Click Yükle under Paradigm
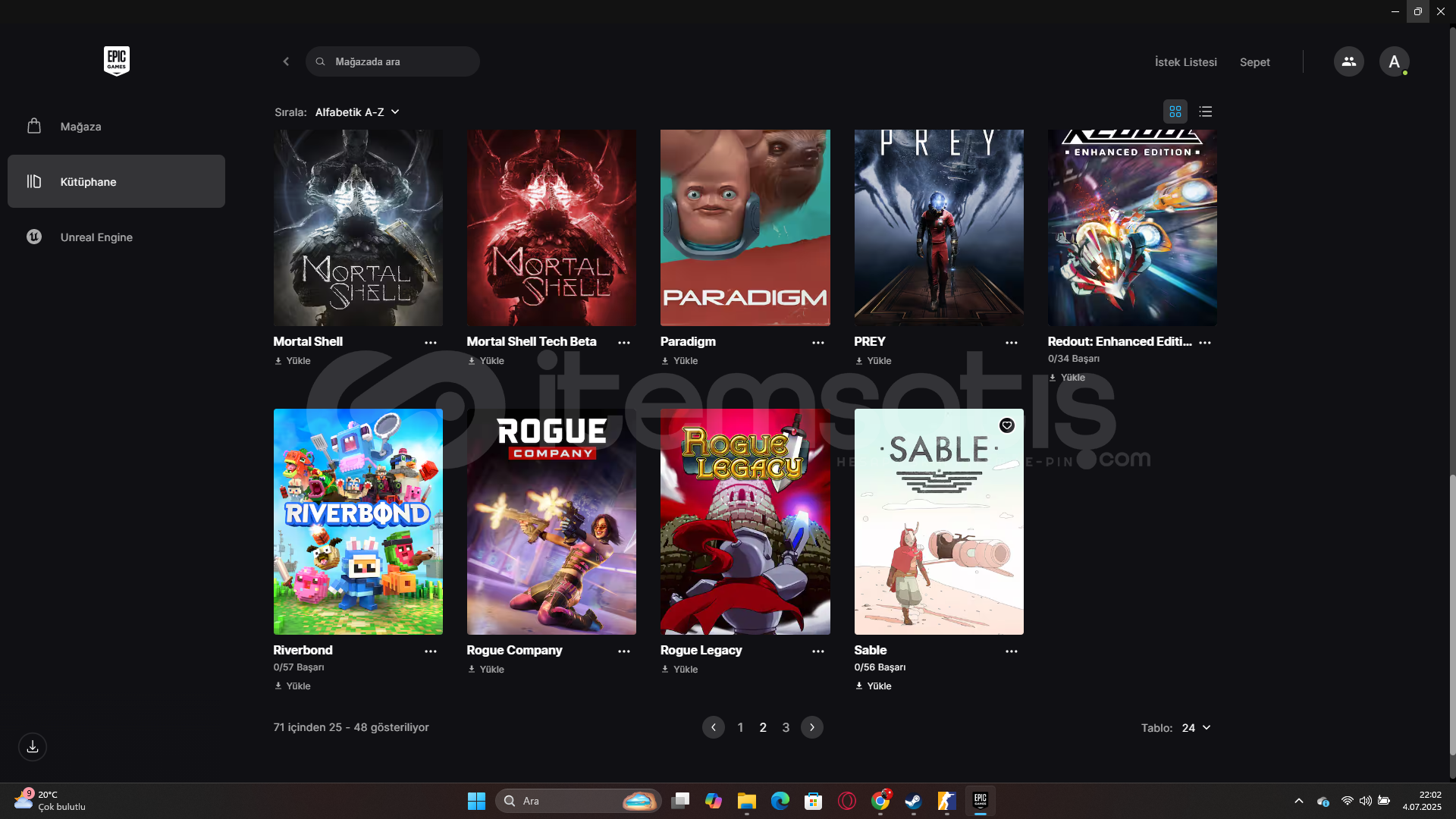This screenshot has height=819, width=1456. (679, 361)
